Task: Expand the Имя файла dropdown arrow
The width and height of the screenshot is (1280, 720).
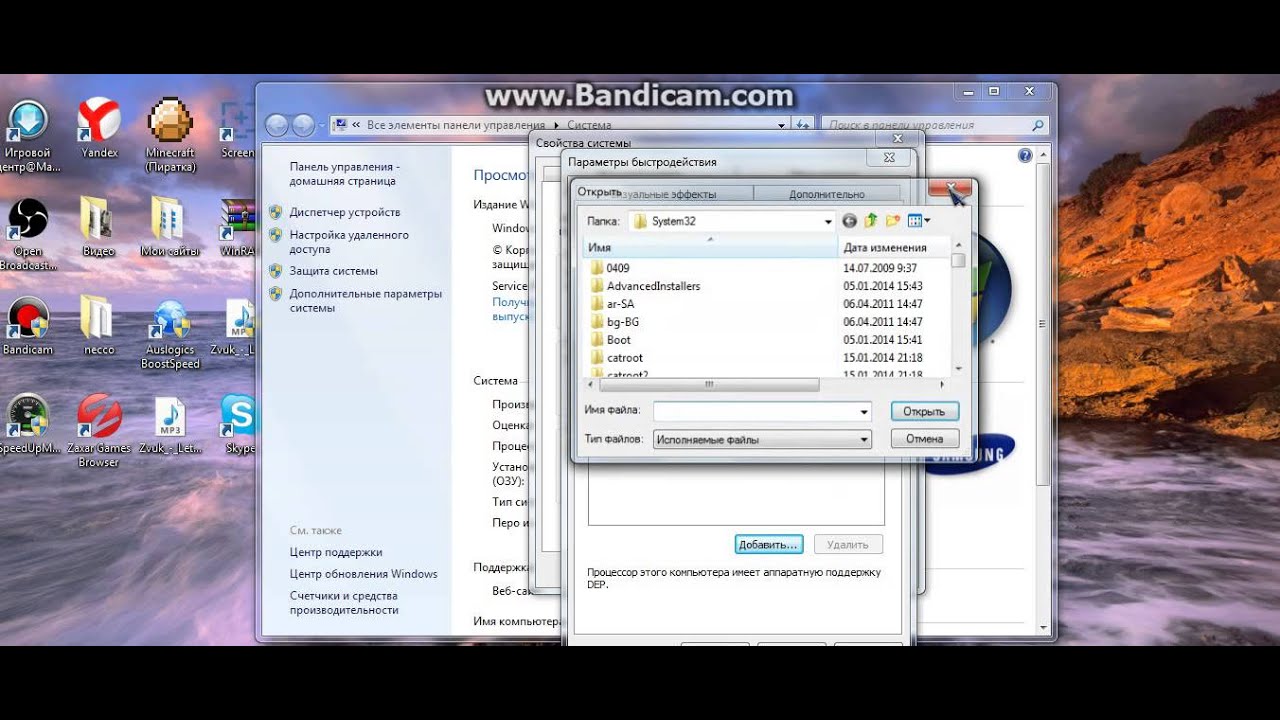Action: [x=864, y=412]
